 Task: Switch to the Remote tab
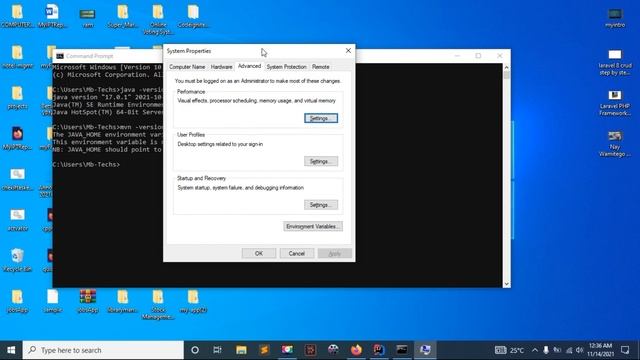click(x=321, y=67)
